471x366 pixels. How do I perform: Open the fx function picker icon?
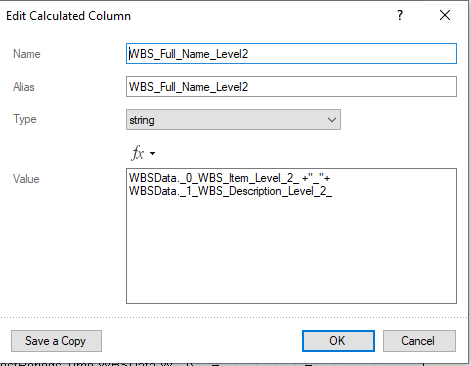point(138,153)
